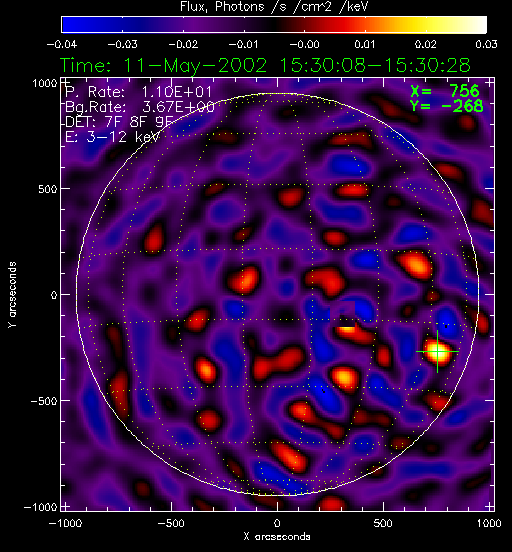Click the green Time label text
Screen dimensions: 512x552
coord(265,66)
